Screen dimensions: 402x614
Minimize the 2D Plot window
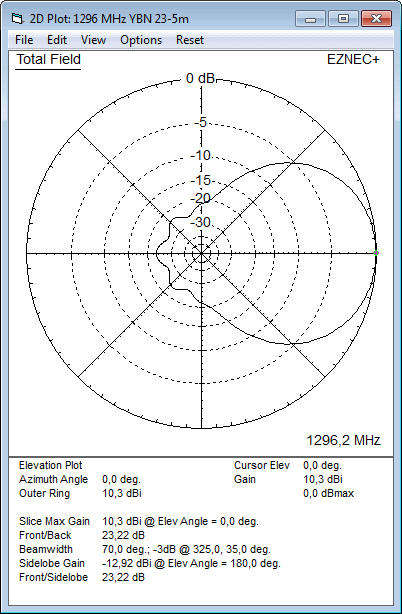[310, 18]
